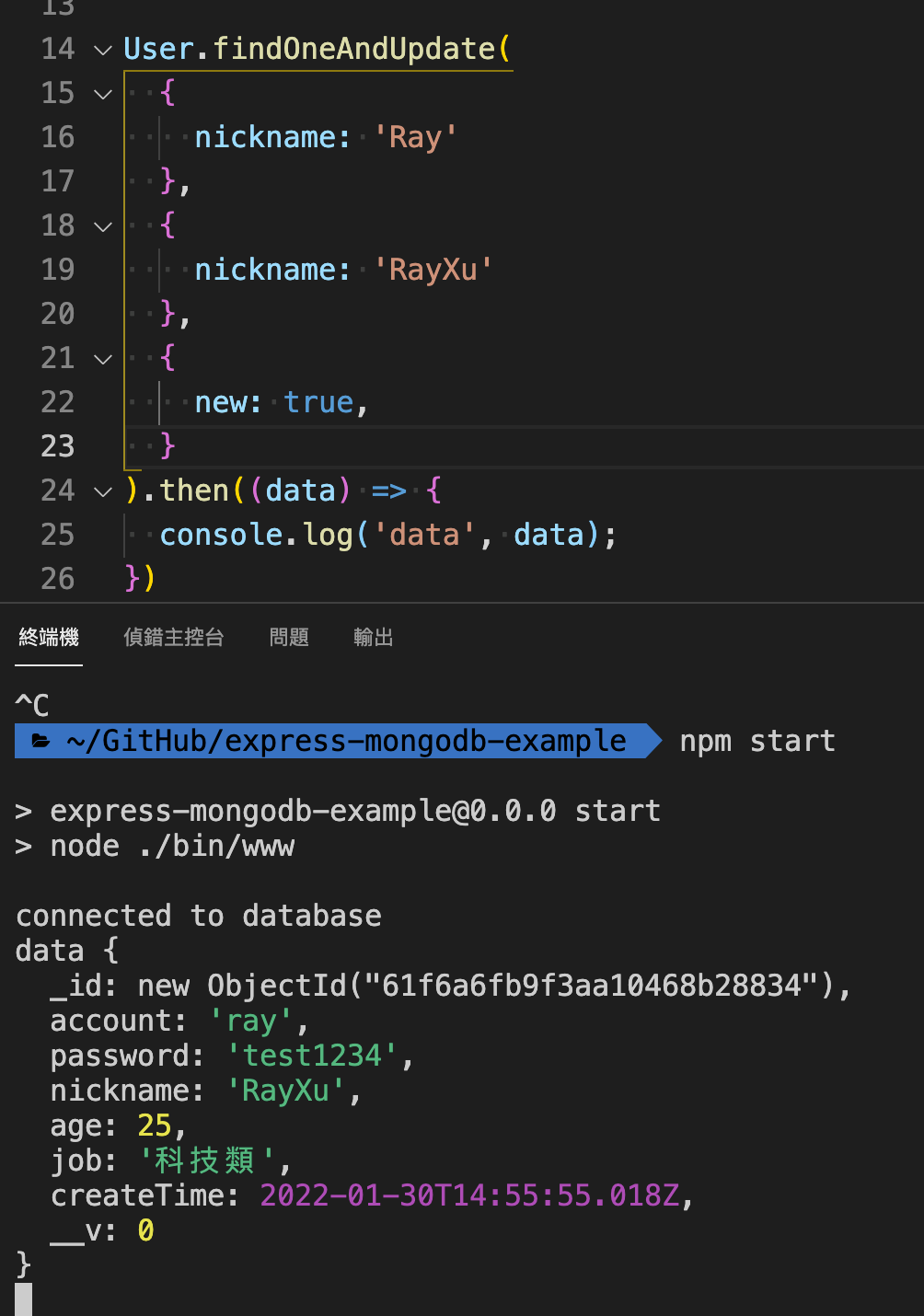Click the createTime timestamp in terminal output

click(x=469, y=1195)
